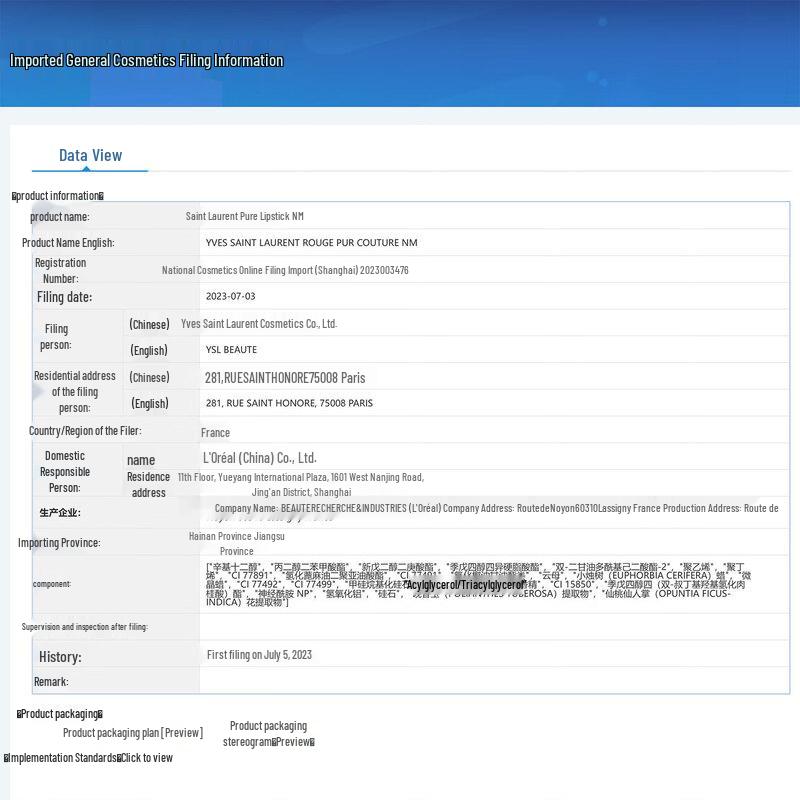800x800 pixels.
Task: Click the filing date 2023-07-03 value
Action: pyautogui.click(x=230, y=297)
